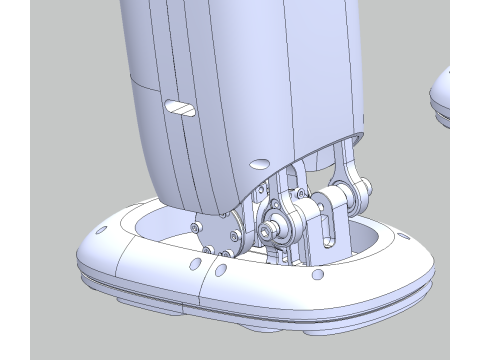
Task: Click the hex socket screw on the ankle axle
Action: [x=266, y=231]
